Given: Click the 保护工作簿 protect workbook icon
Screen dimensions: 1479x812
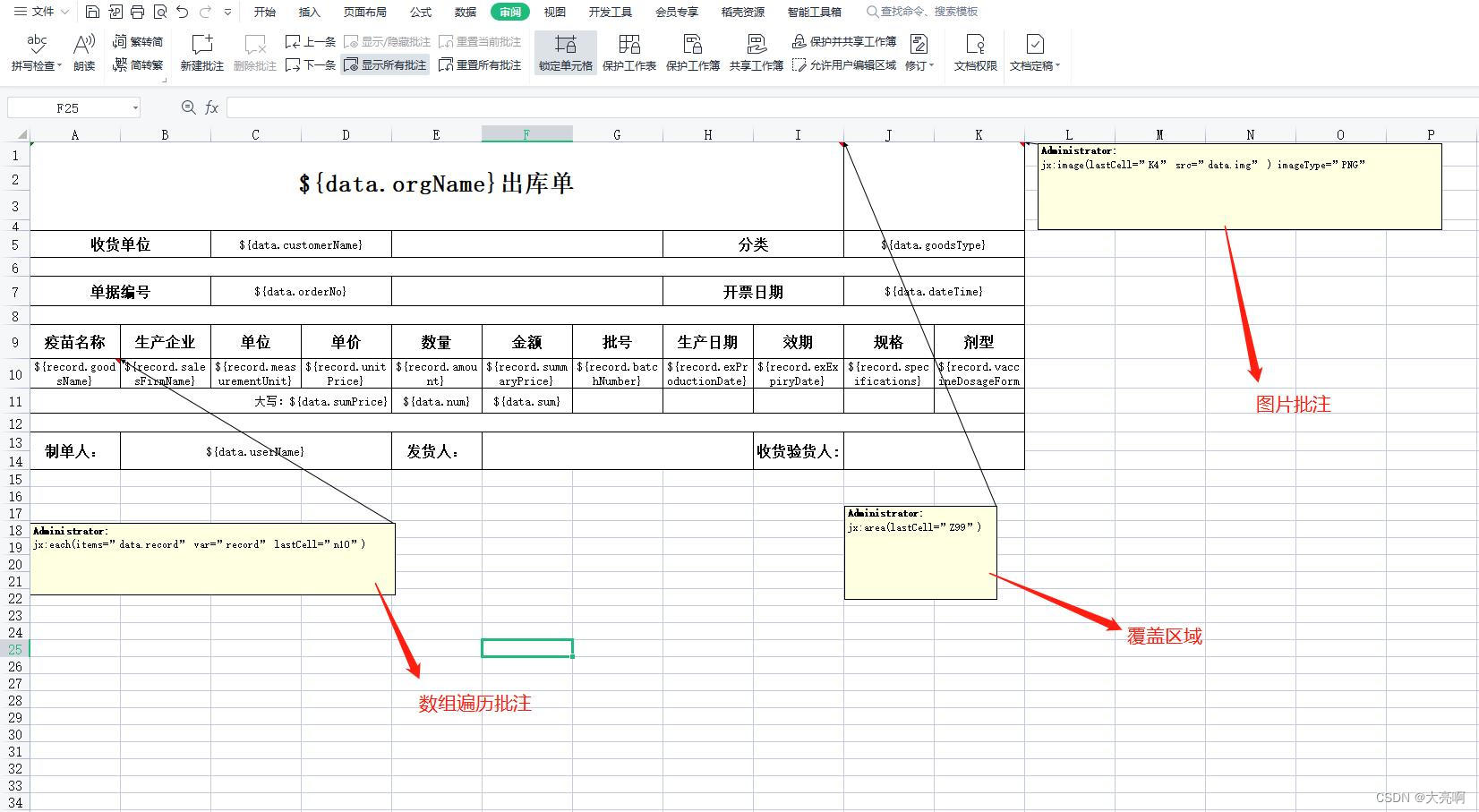Looking at the screenshot, I should click(x=692, y=52).
